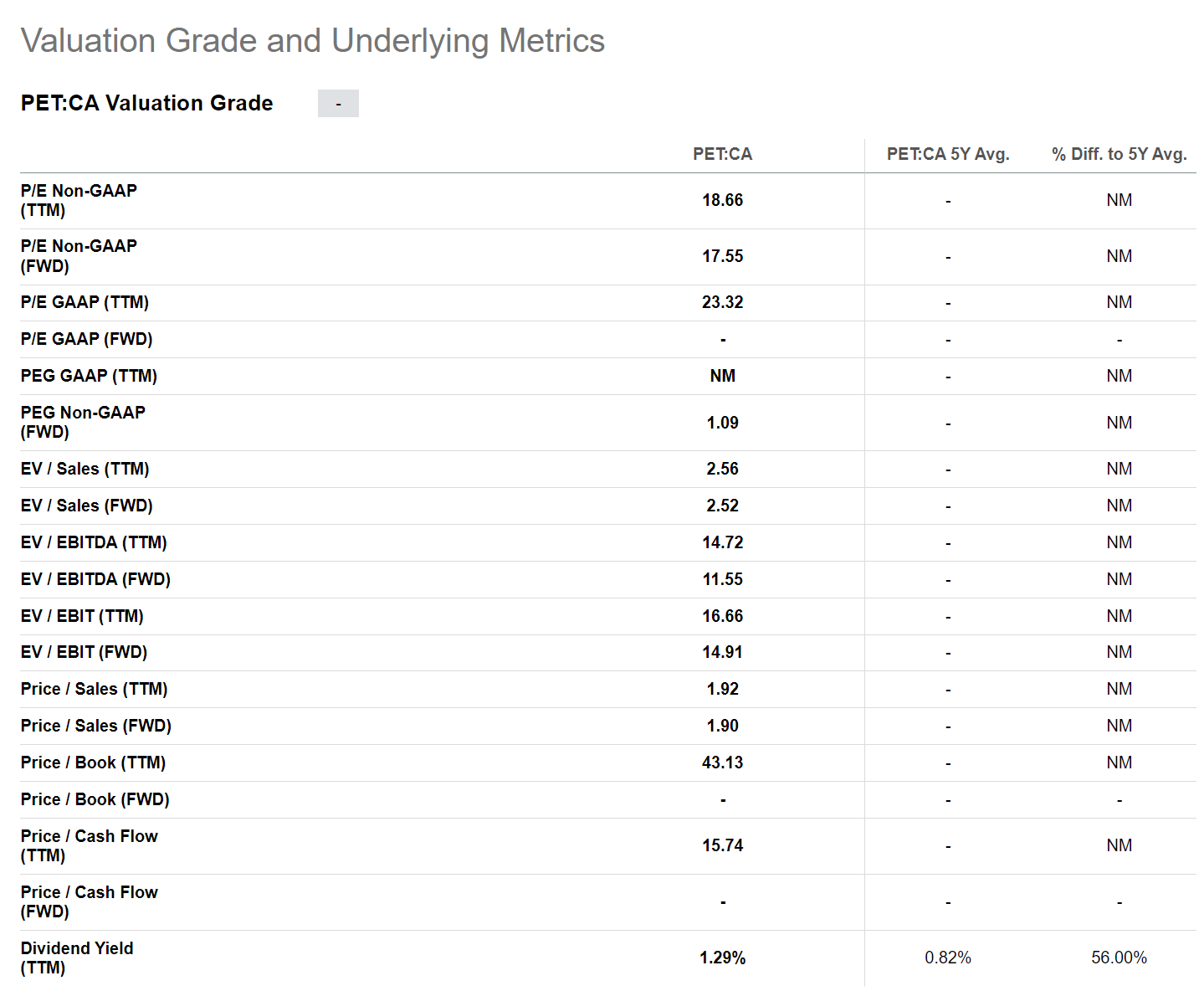Click the Valuation Grade and Underlying Metrics heading
The width and height of the screenshot is (1204, 991).
(x=312, y=40)
